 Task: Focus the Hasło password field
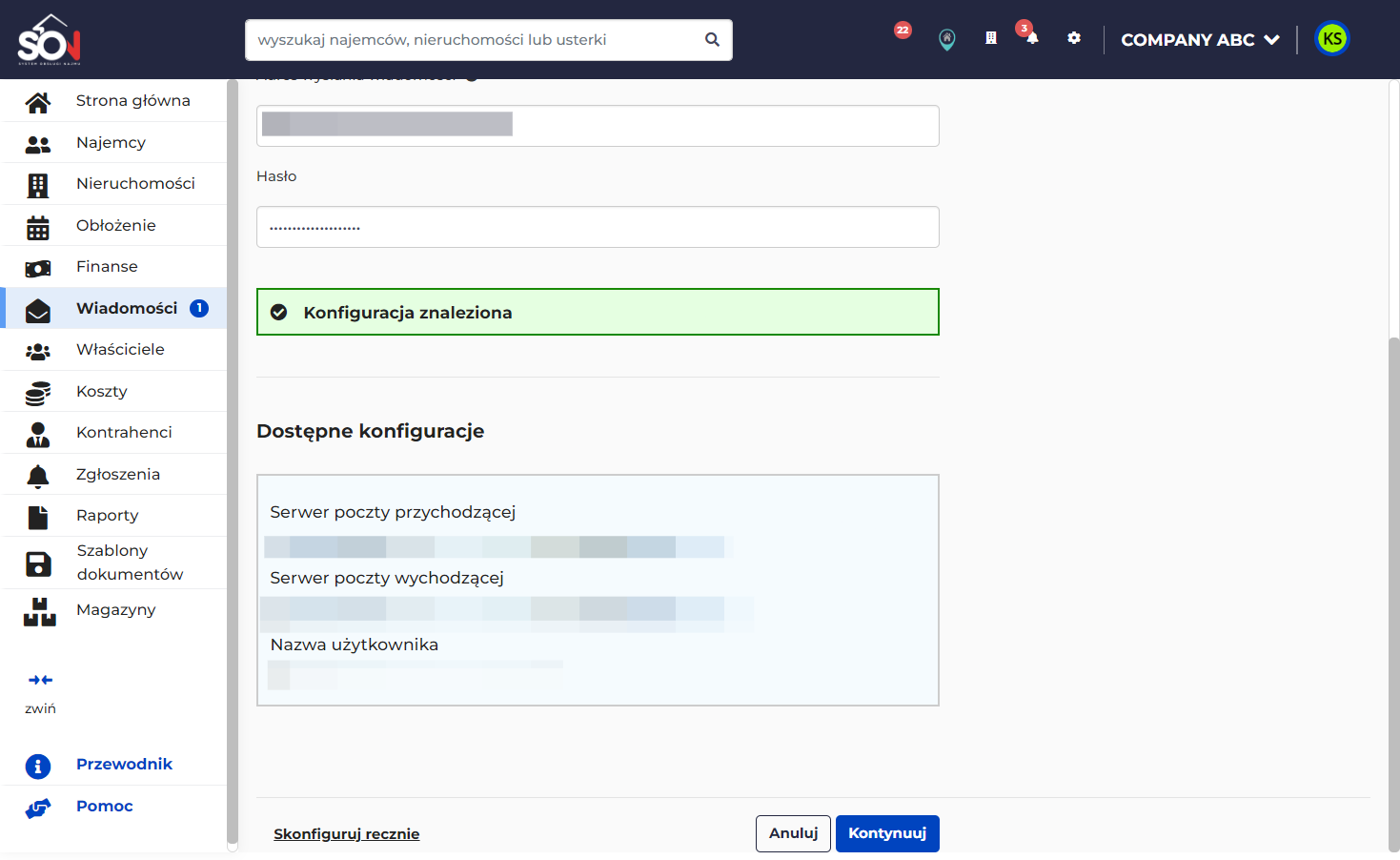coord(598,227)
